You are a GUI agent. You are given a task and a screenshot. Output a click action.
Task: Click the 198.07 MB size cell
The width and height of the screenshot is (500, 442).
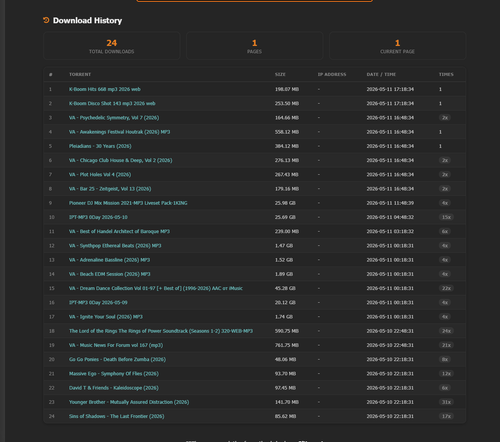(x=287, y=89)
